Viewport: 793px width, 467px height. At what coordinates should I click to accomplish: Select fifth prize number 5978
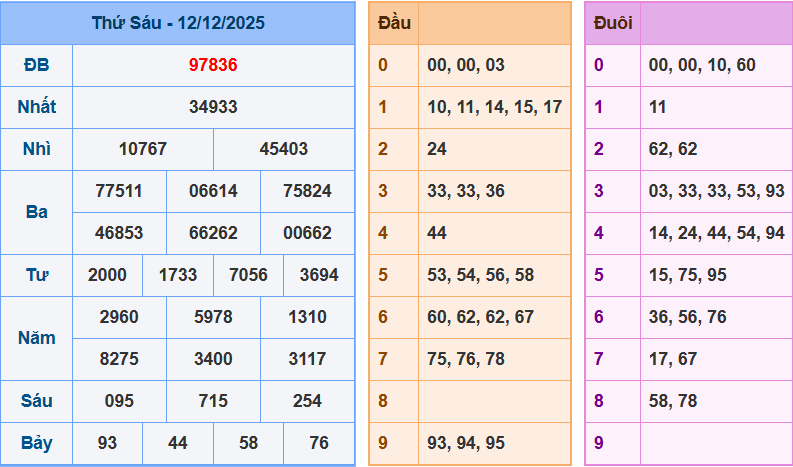pyautogui.click(x=213, y=317)
